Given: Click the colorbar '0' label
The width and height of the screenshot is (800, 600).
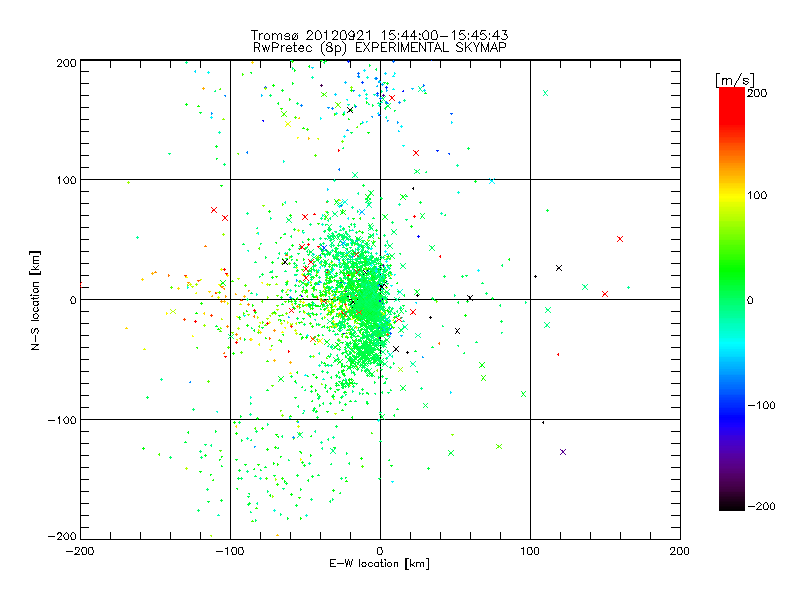Looking at the screenshot, I should (750, 300).
